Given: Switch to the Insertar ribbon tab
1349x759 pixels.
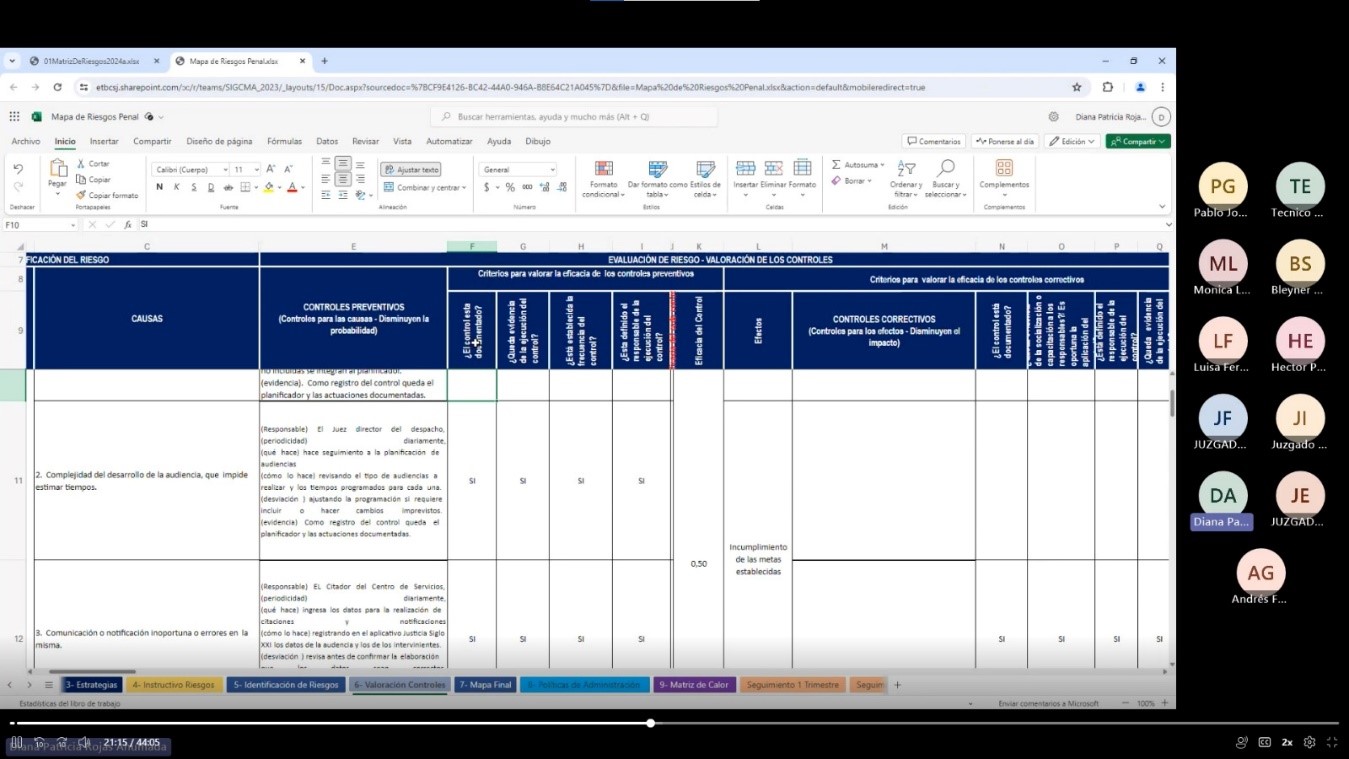Looking at the screenshot, I should point(104,142).
